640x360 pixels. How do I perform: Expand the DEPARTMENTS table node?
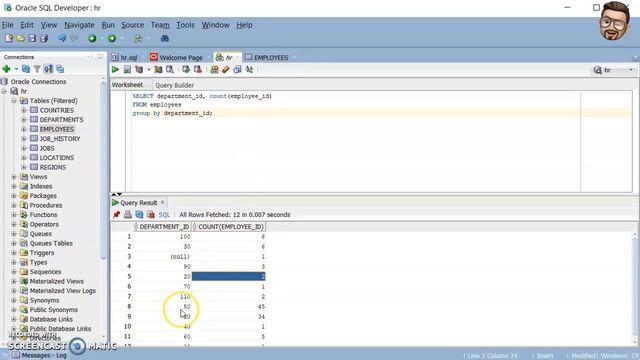24,120
